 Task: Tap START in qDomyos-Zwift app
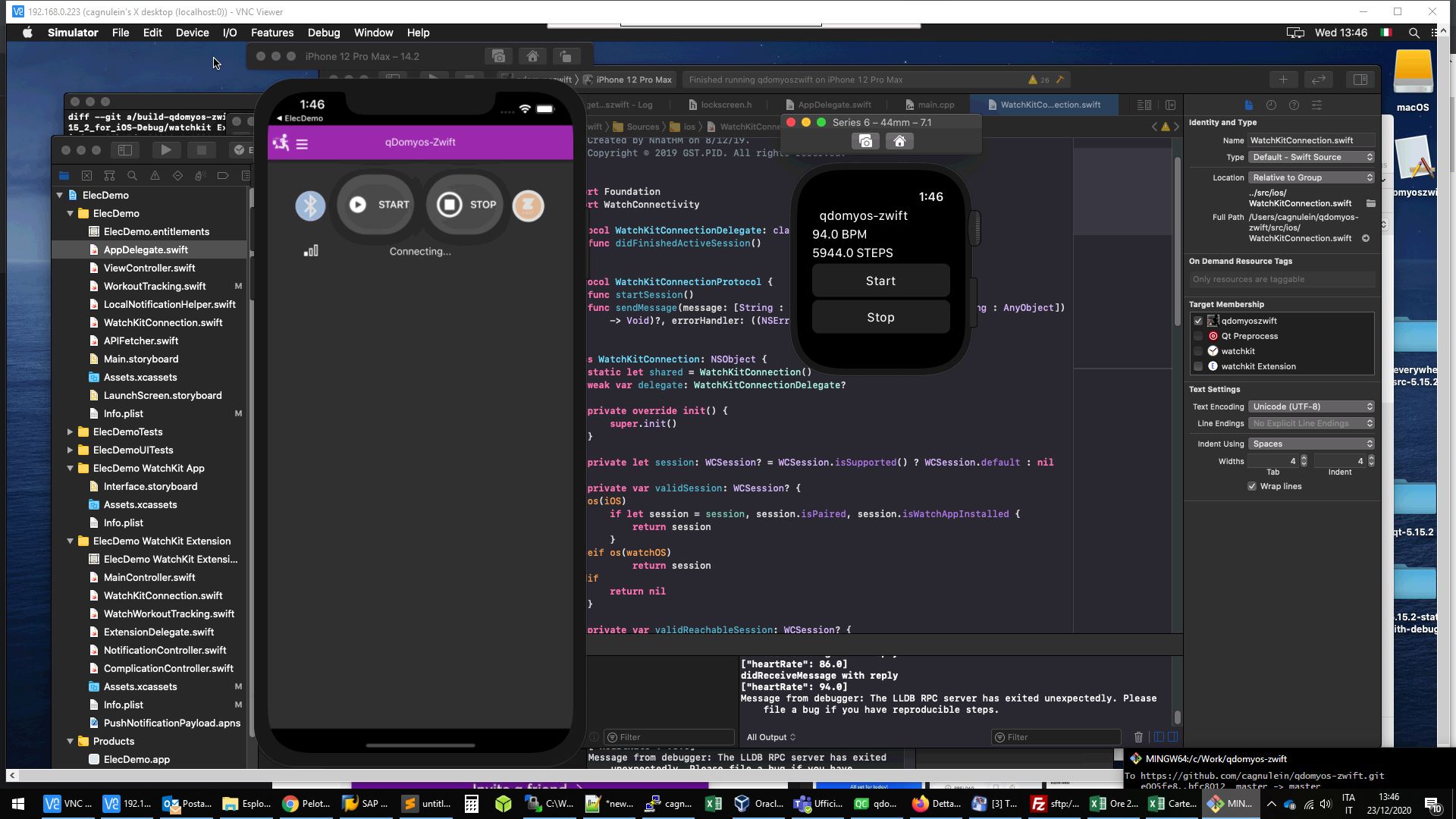pyautogui.click(x=377, y=205)
